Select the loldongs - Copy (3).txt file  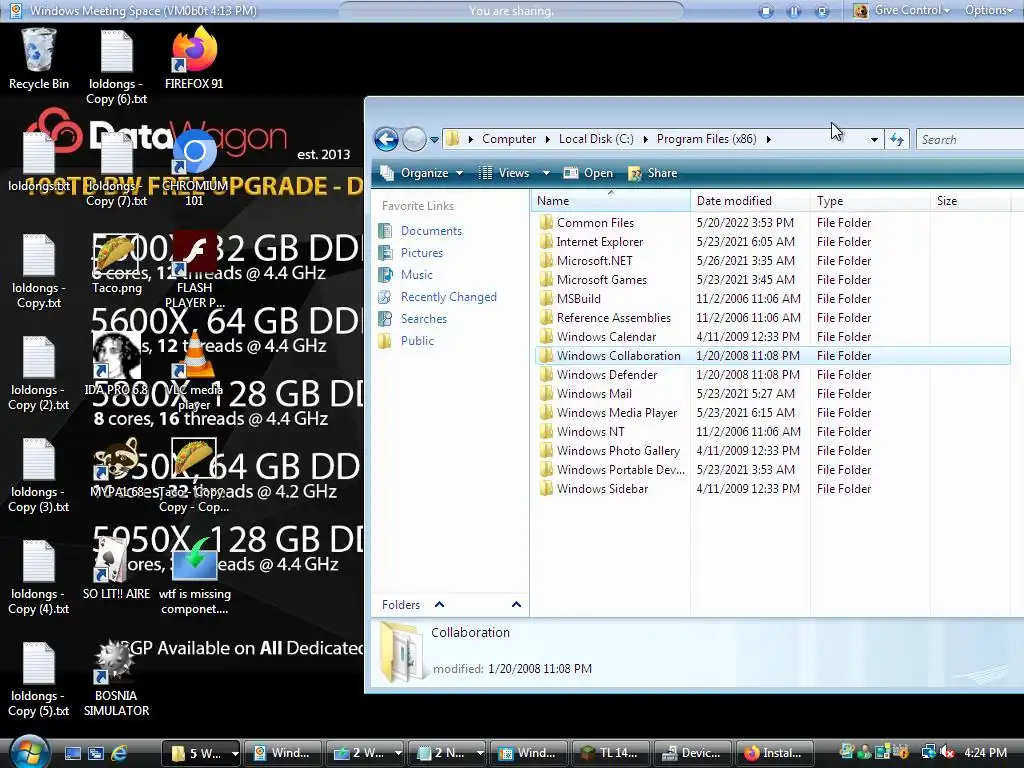pos(39,475)
